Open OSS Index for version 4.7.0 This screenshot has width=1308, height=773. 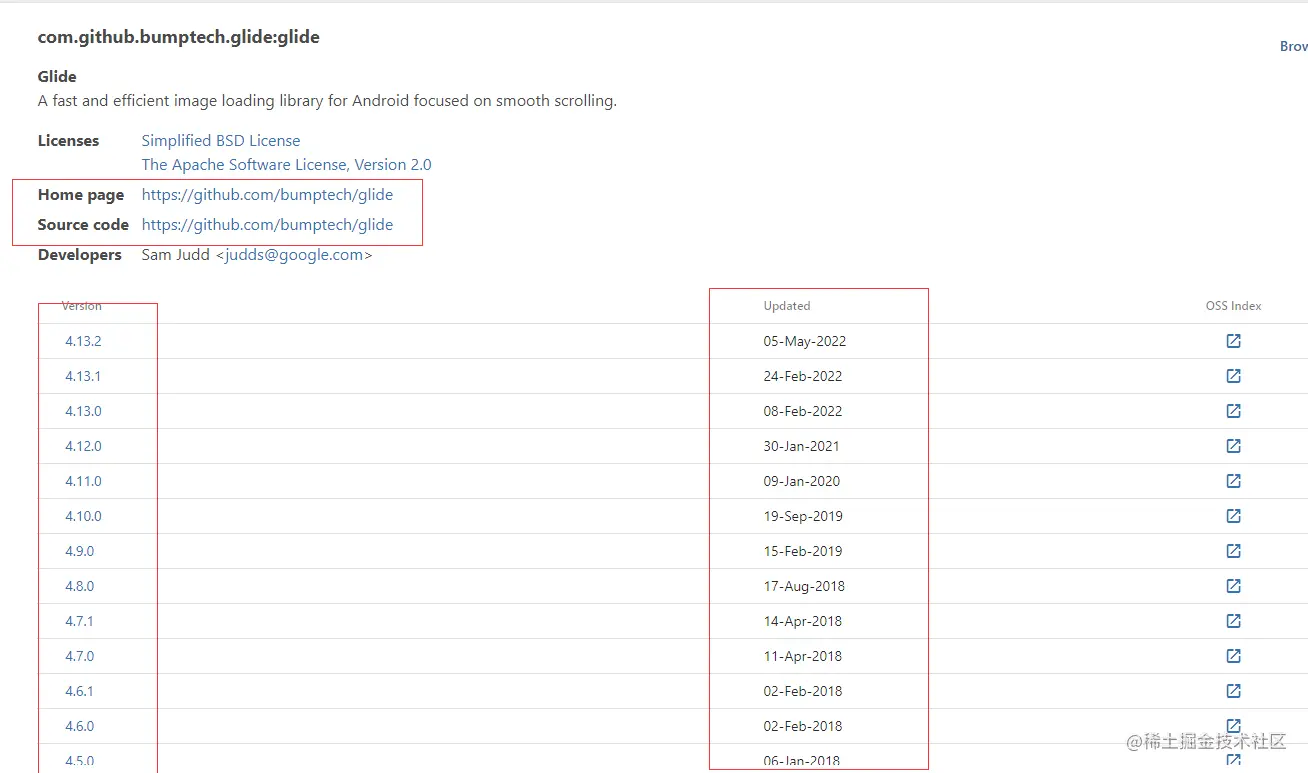(1233, 656)
